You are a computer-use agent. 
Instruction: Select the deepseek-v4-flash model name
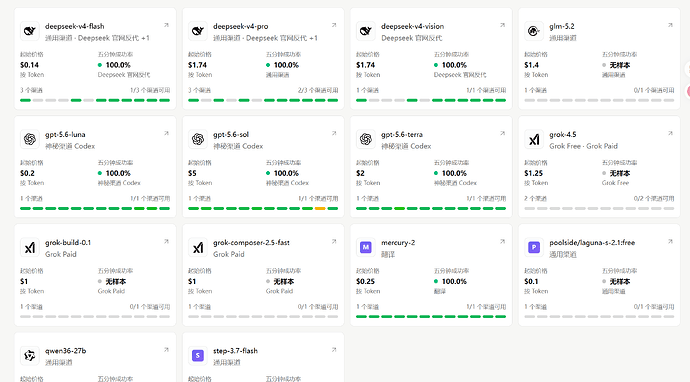[74, 26]
